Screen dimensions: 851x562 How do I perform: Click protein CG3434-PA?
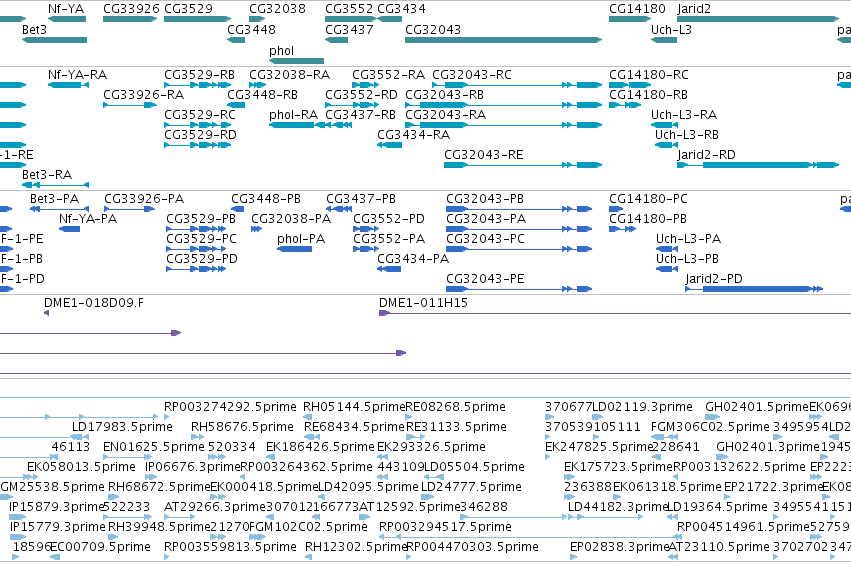pyautogui.click(x=413, y=259)
